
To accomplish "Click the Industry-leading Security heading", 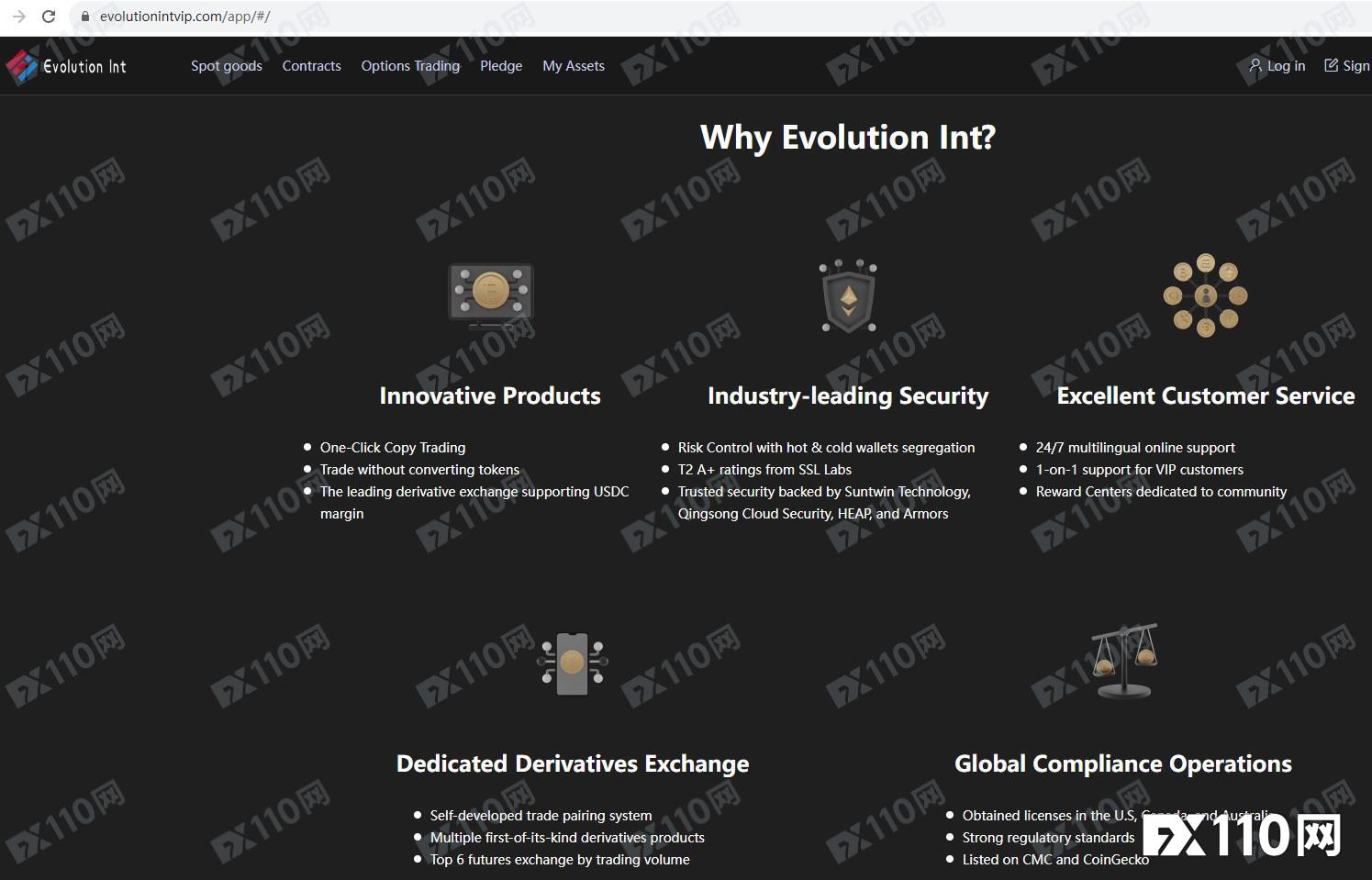I will pos(848,395).
